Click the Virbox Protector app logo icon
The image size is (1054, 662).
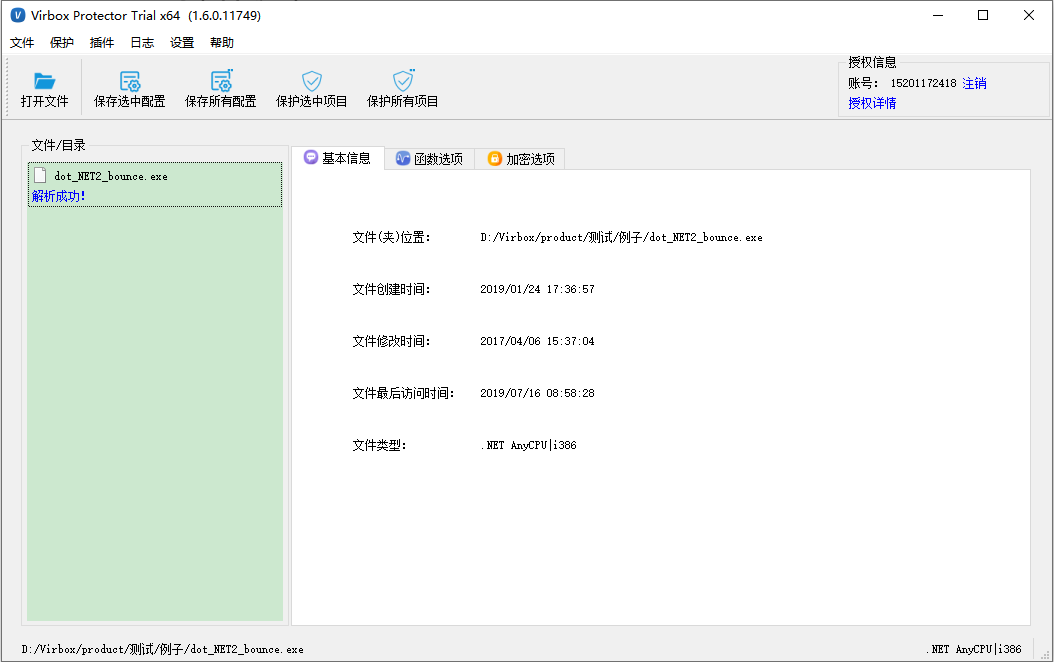coord(18,15)
